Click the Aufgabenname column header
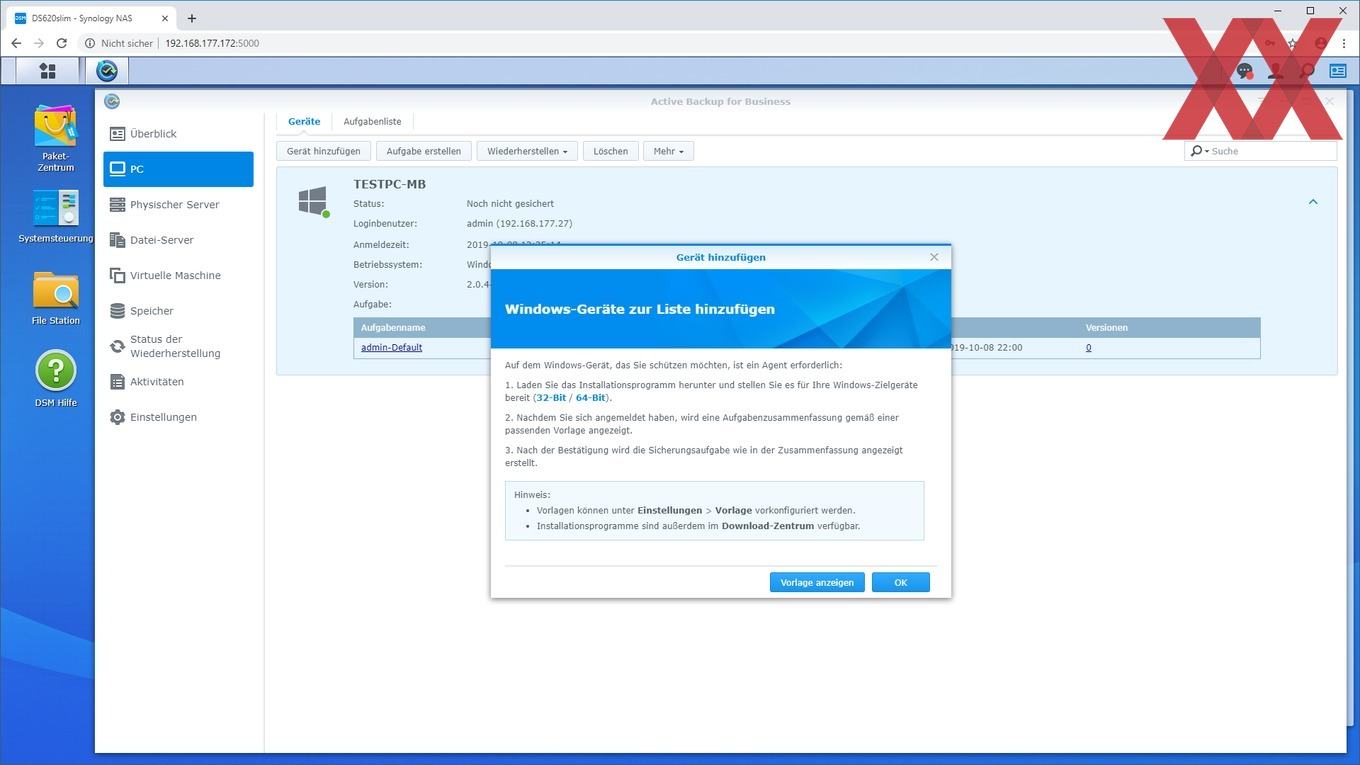This screenshot has width=1360, height=765. point(394,328)
